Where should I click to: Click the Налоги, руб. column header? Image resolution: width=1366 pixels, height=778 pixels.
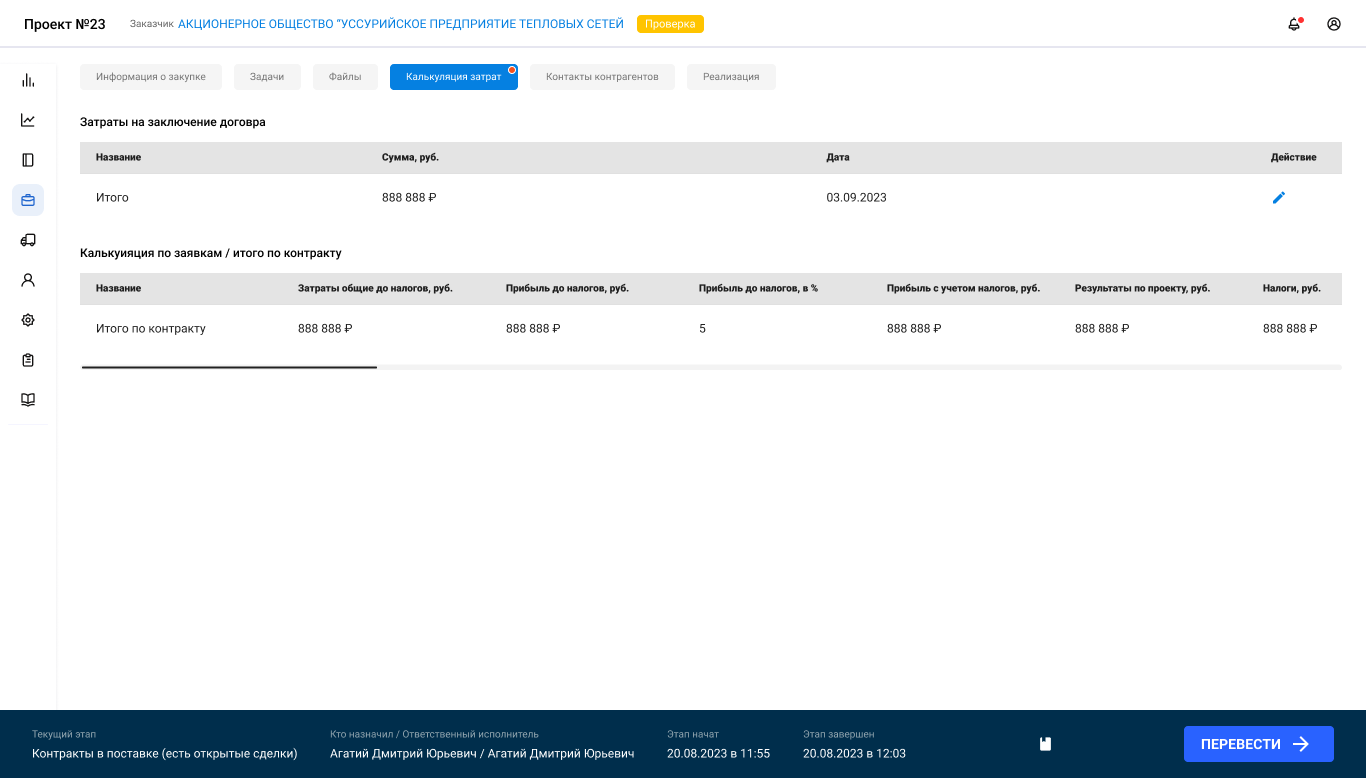click(1291, 288)
